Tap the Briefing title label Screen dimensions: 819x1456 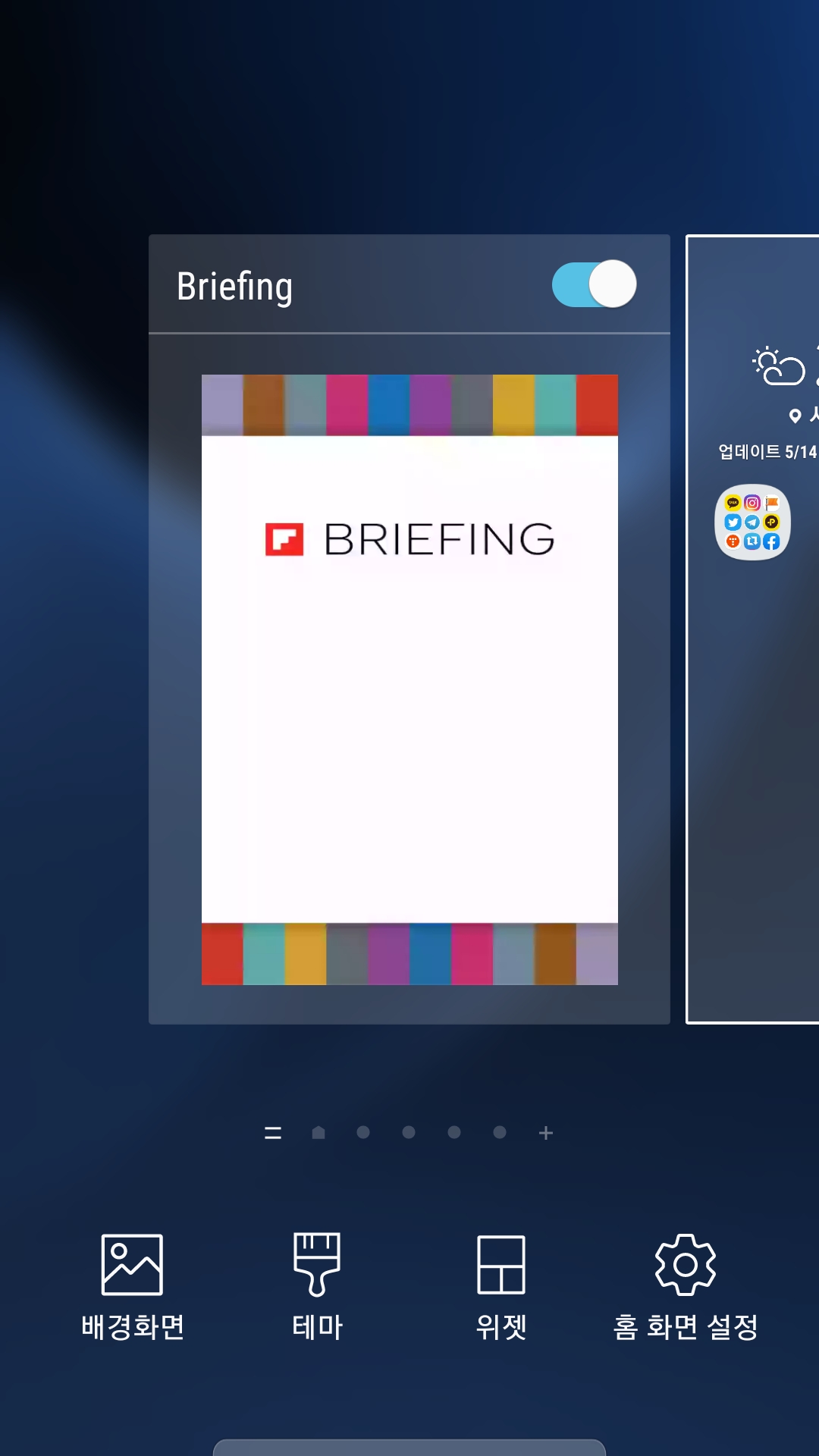(x=234, y=287)
